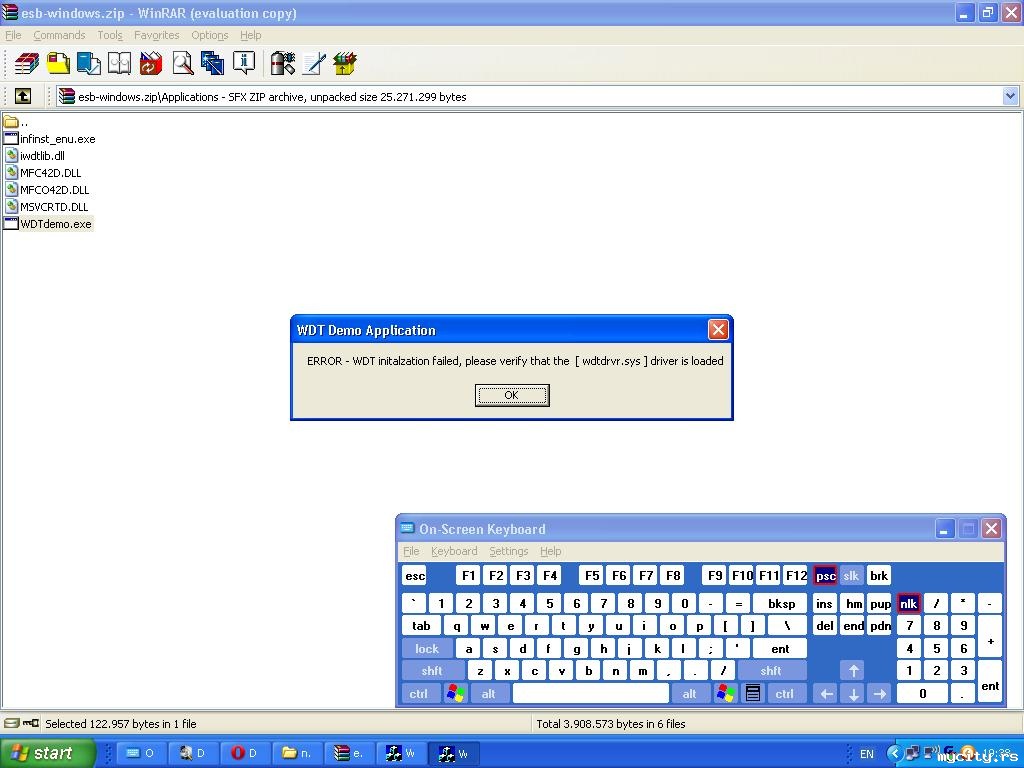1024x768 pixels.
Task: Select the MFCO42D.DLL file
Action: click(x=47, y=189)
